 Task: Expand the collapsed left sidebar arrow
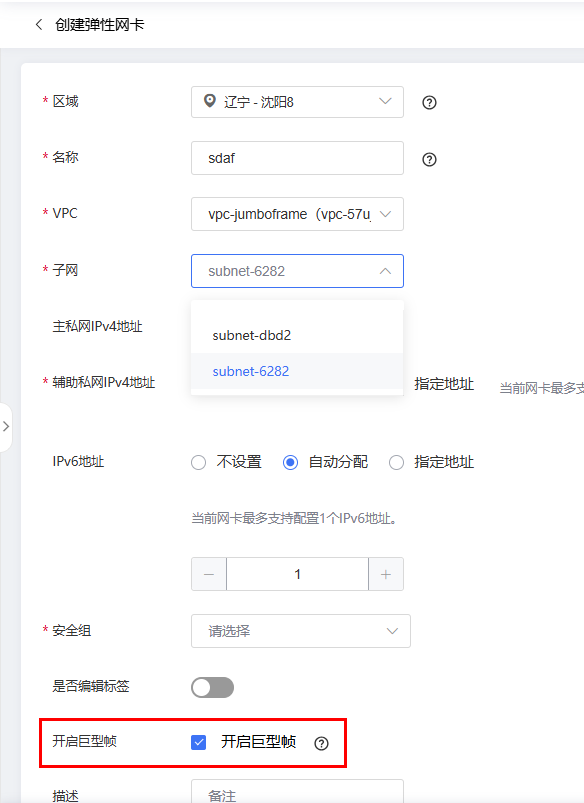click(6, 427)
